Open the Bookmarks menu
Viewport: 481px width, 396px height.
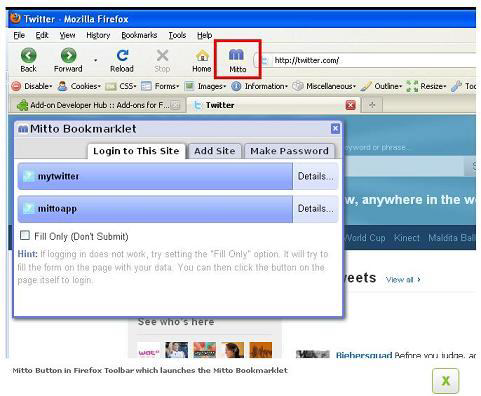click(x=139, y=35)
